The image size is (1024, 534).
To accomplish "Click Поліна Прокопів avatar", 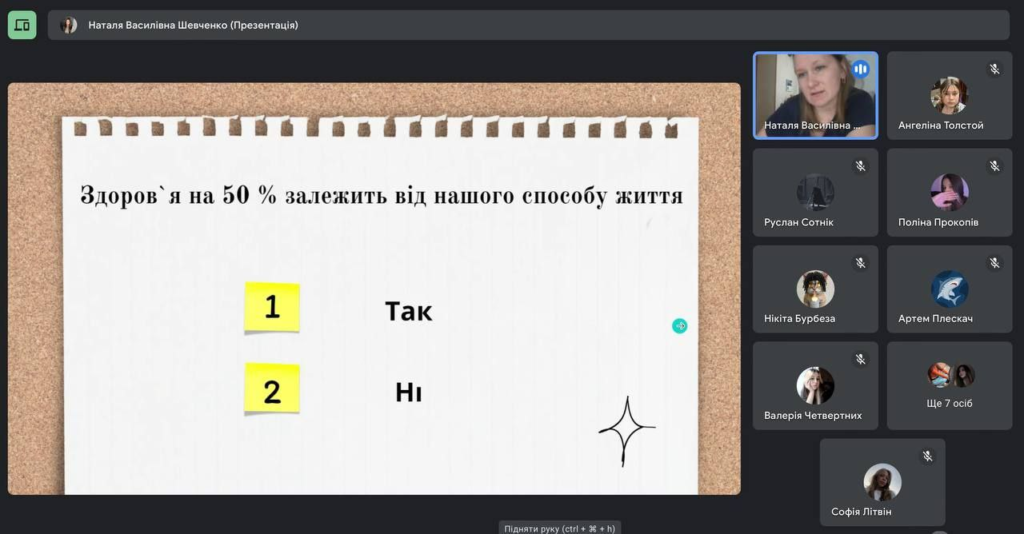I will pyautogui.click(x=950, y=192).
